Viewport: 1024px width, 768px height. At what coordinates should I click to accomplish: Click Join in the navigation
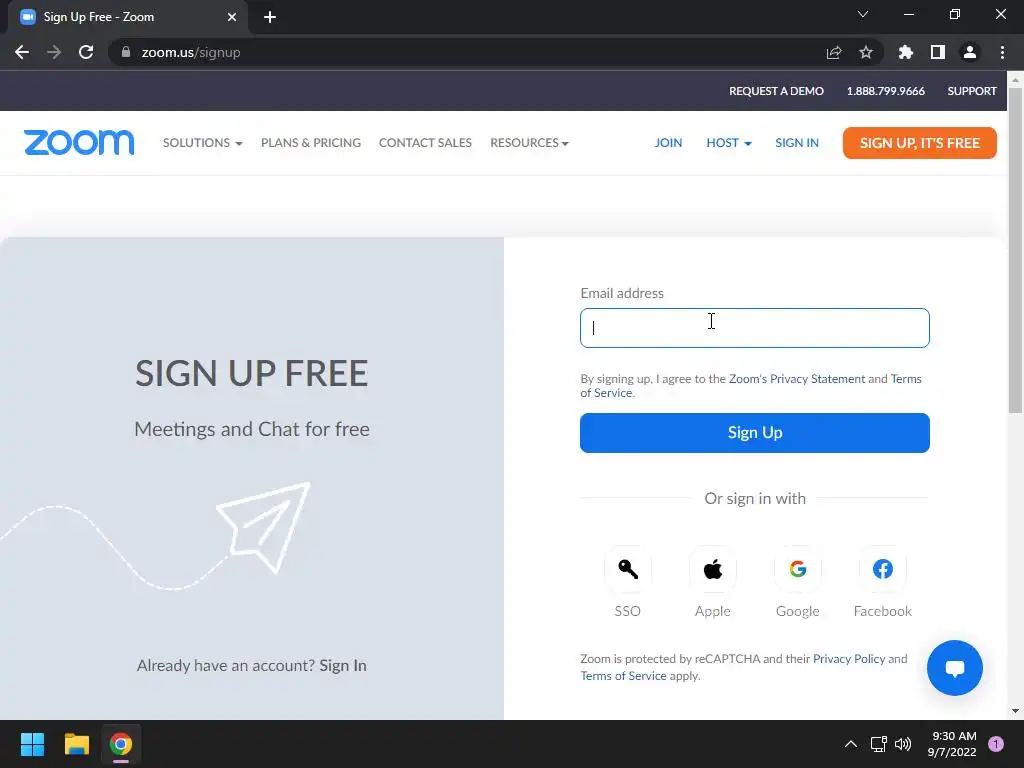coord(668,142)
